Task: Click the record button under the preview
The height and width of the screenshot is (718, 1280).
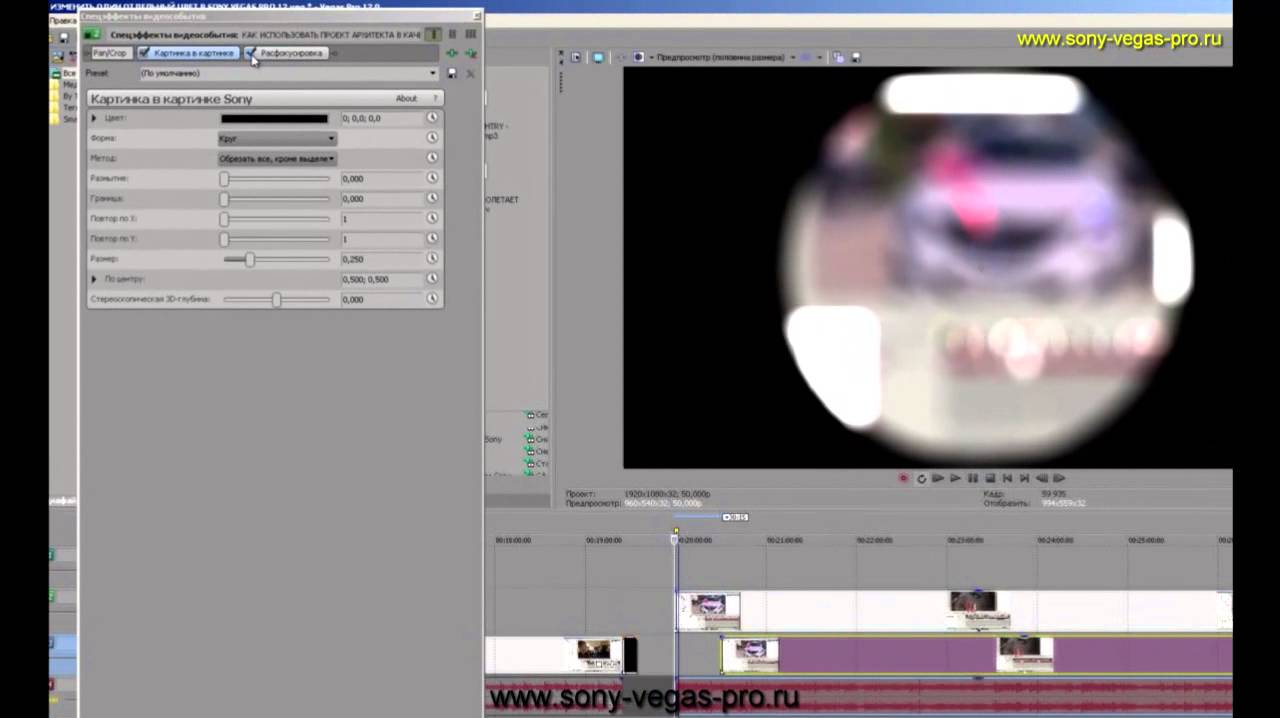Action: click(903, 479)
